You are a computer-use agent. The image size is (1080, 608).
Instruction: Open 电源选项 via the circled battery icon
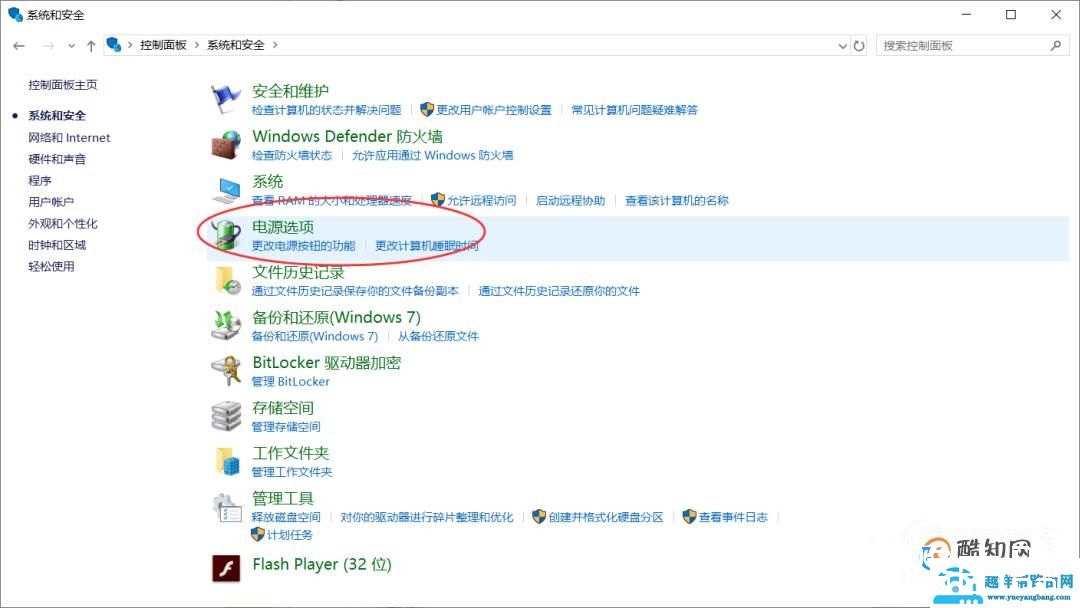(x=226, y=233)
